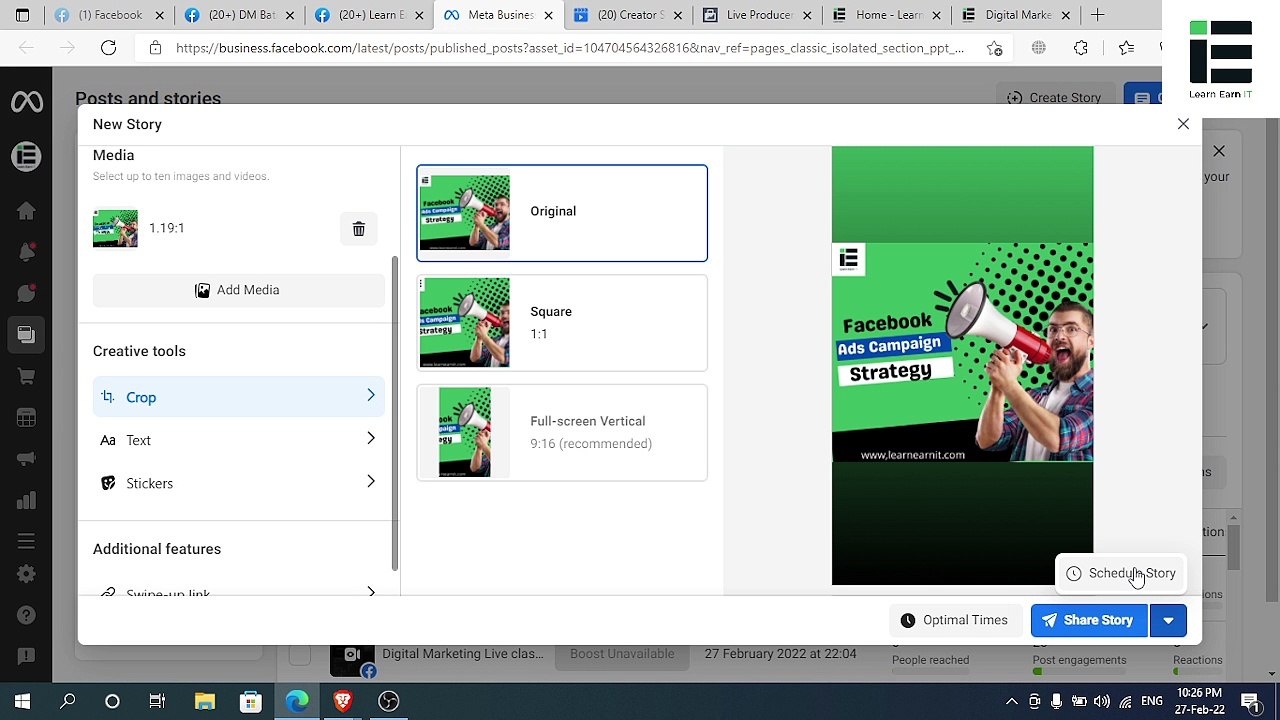Open the Action Center notifications

[x=1250, y=701]
